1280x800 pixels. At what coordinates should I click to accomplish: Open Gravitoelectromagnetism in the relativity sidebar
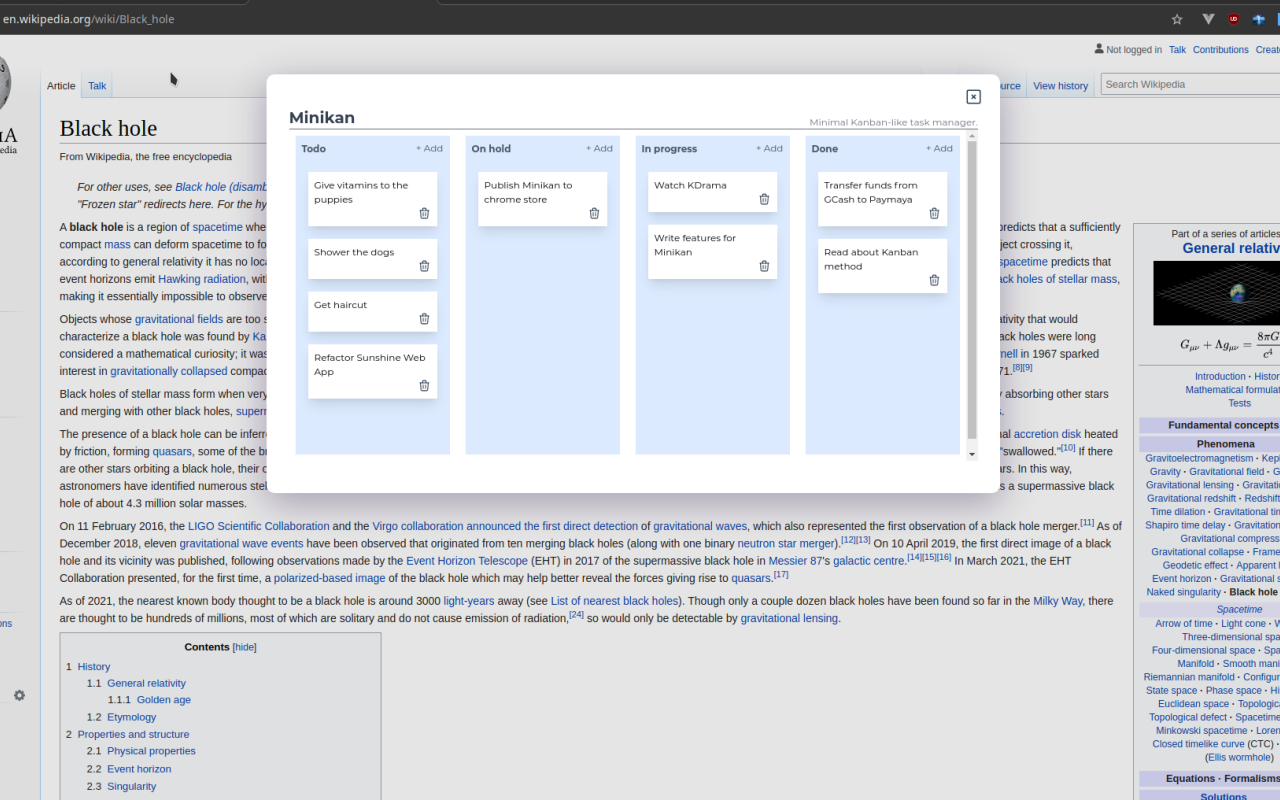tap(1199, 459)
